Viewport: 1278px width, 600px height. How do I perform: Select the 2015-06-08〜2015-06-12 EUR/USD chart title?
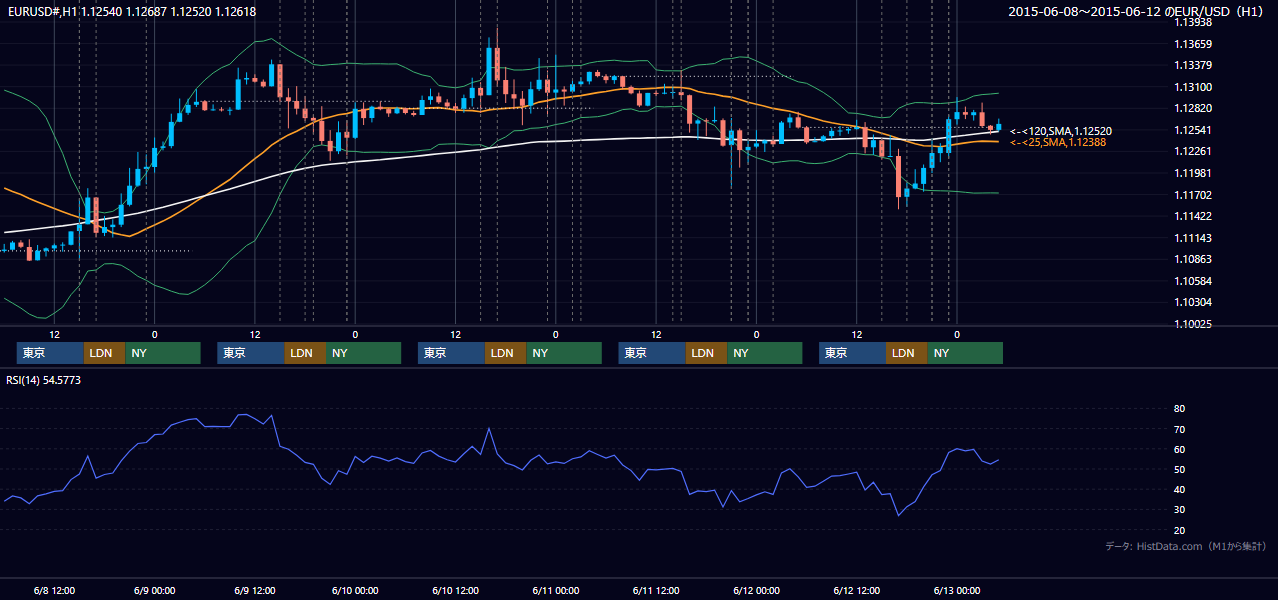coord(1136,11)
